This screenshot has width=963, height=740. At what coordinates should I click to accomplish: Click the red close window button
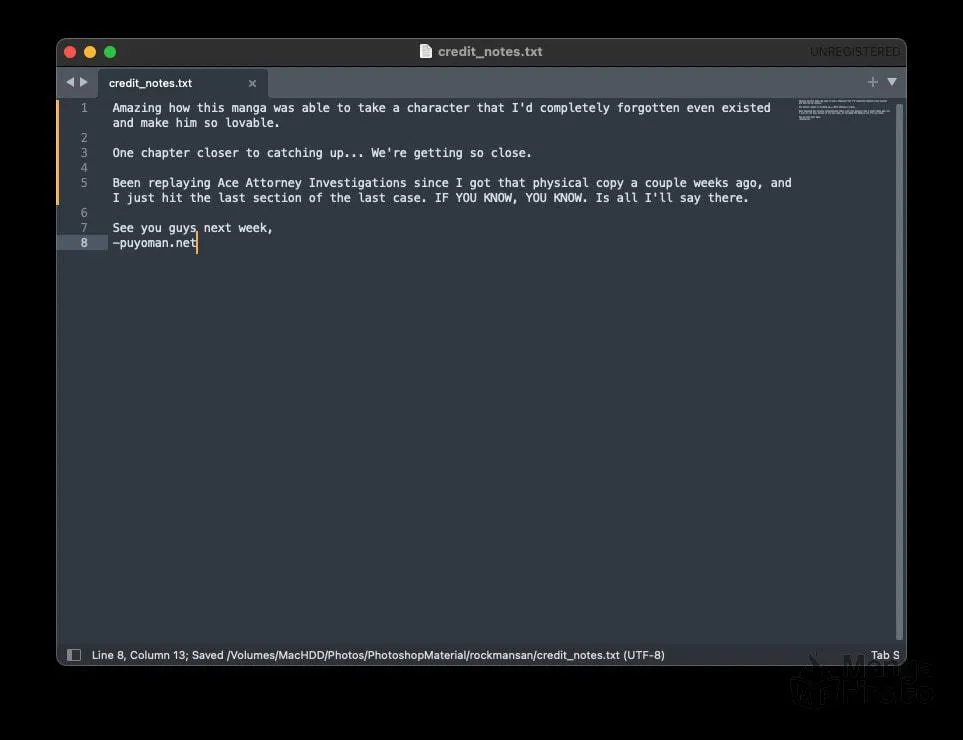point(70,52)
